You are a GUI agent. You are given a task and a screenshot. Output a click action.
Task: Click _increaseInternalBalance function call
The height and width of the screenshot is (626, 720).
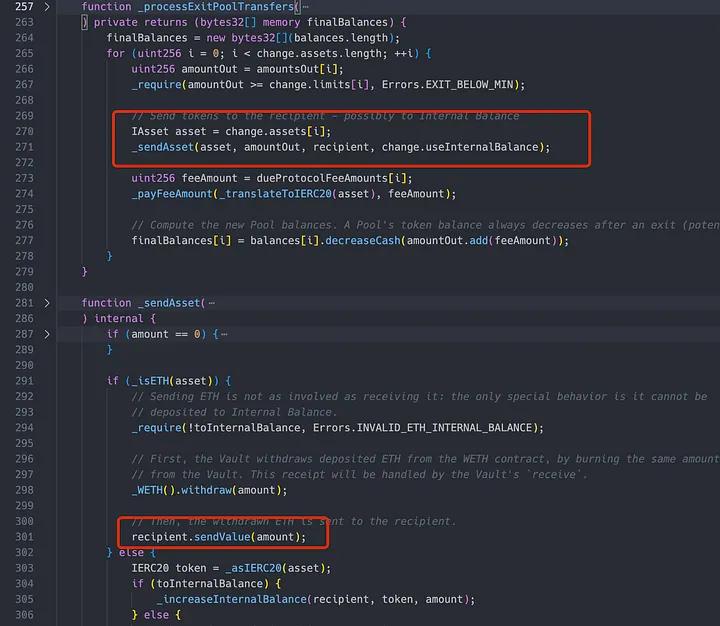(x=232, y=599)
